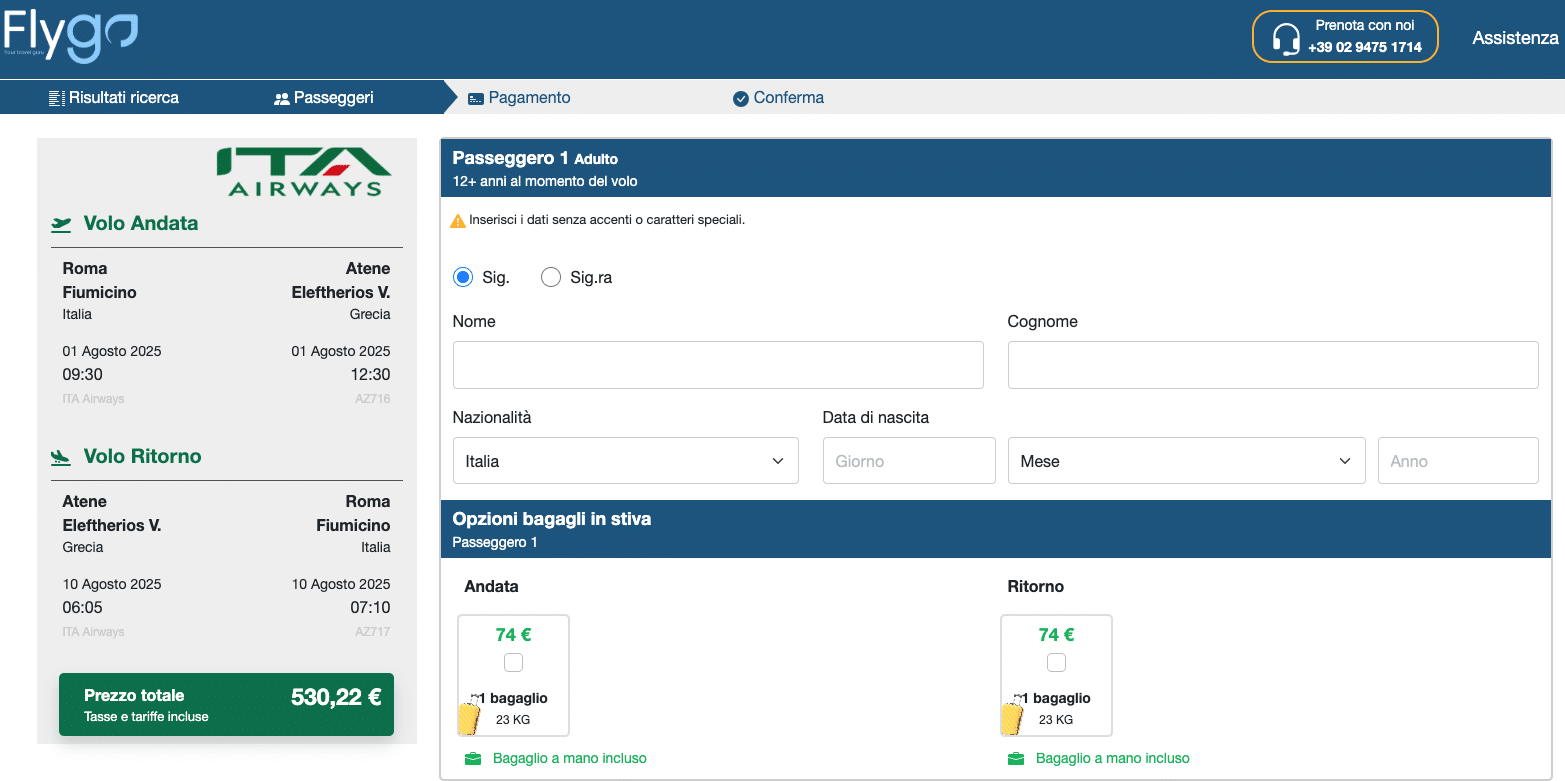This screenshot has height=781, width=1565.
Task: Click into the Nome input field
Action: point(718,365)
